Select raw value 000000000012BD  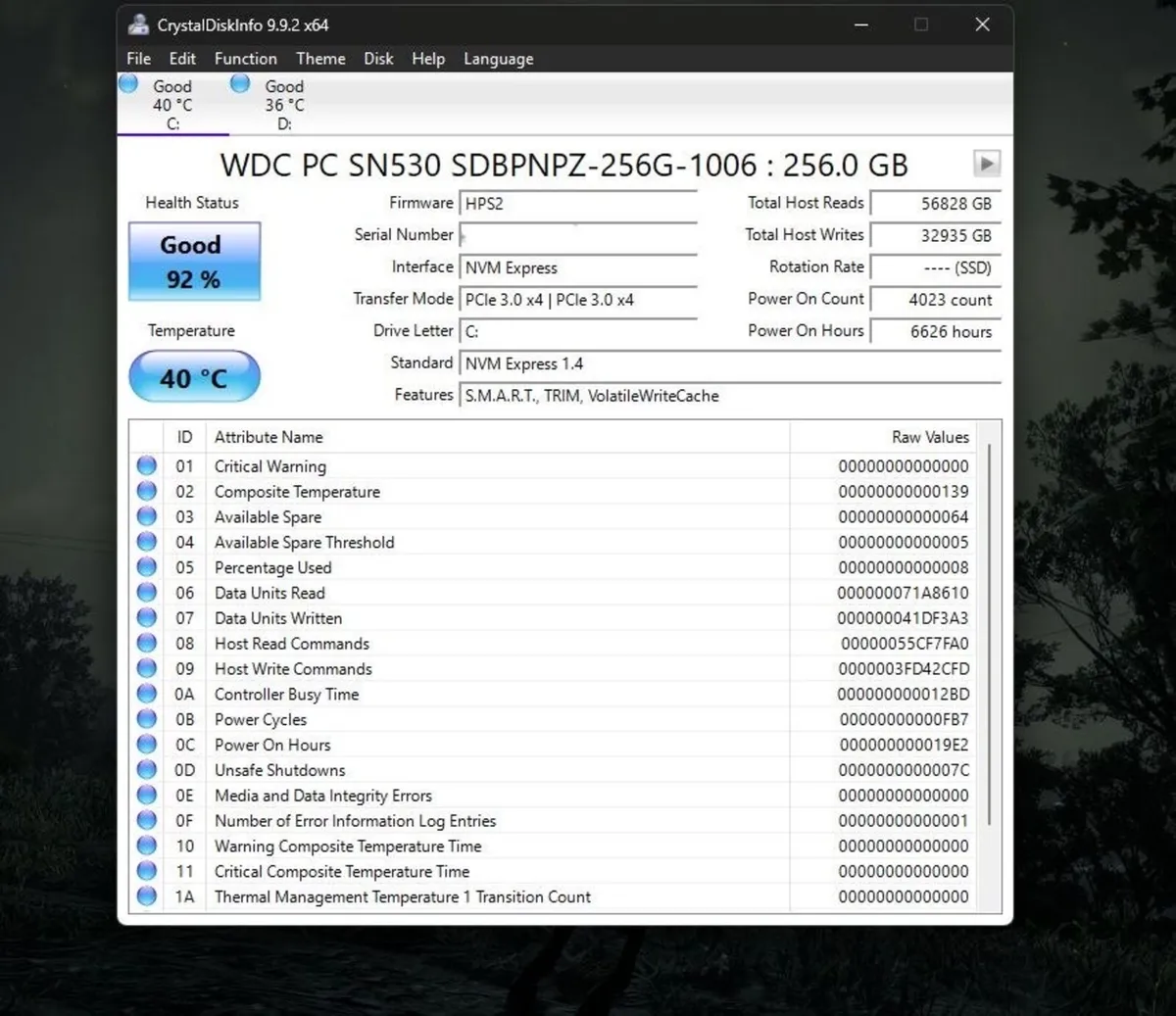[x=903, y=695]
